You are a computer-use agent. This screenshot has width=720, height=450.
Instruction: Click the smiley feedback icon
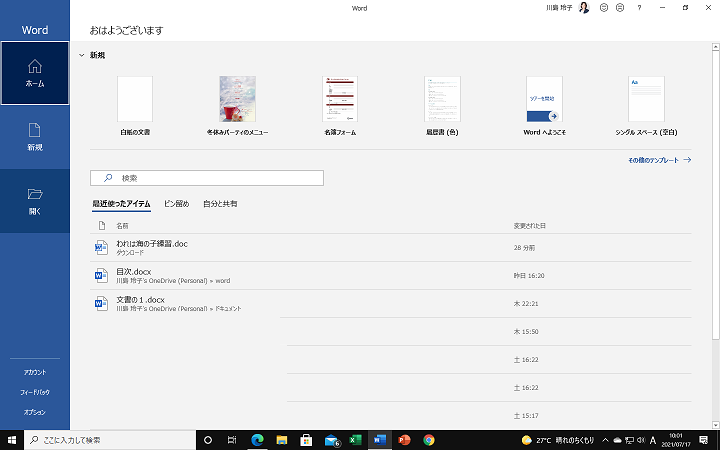coord(604,8)
